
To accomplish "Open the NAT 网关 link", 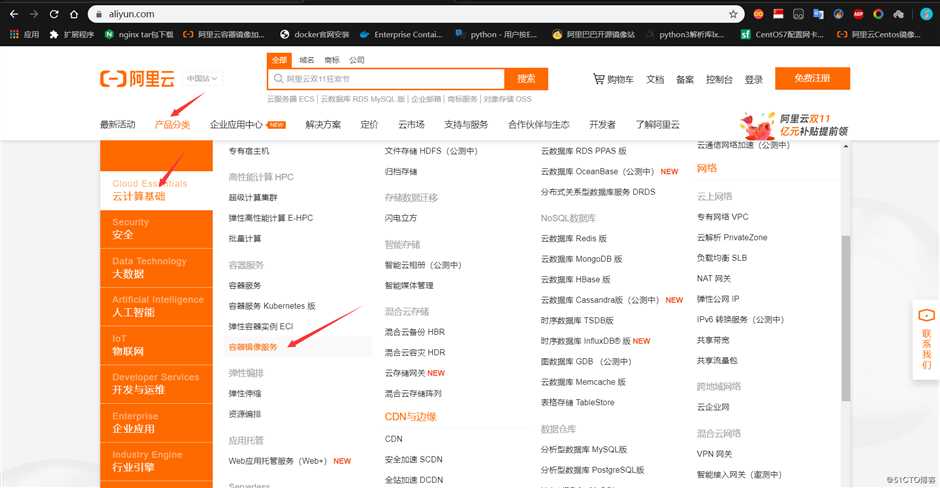I will click(x=713, y=278).
